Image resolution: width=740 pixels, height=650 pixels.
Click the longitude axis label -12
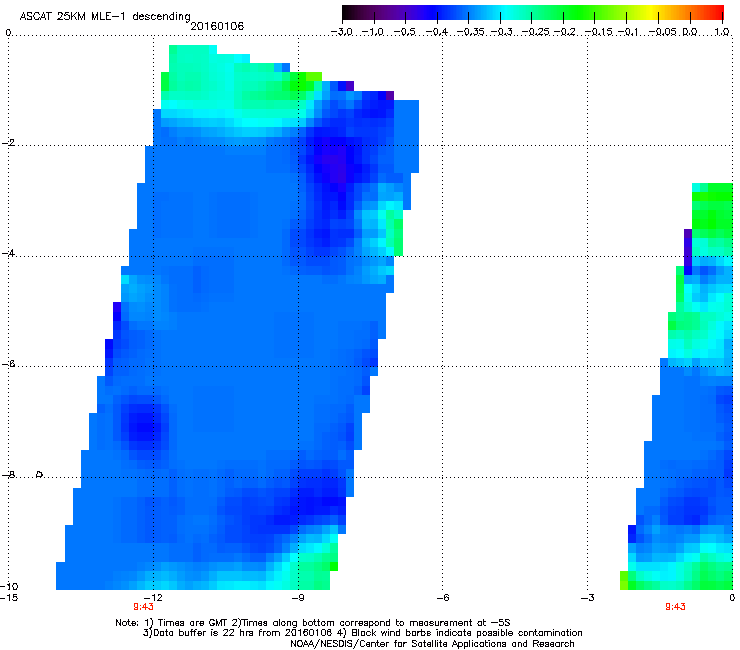(153, 598)
